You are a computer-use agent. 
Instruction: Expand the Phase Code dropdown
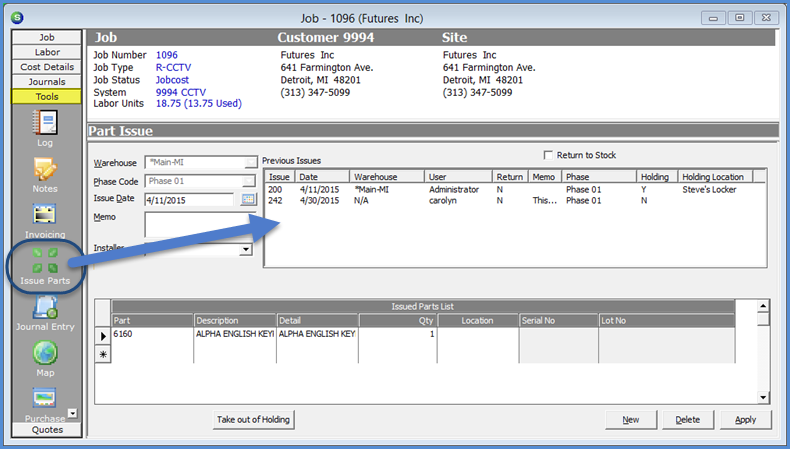[x=249, y=181]
